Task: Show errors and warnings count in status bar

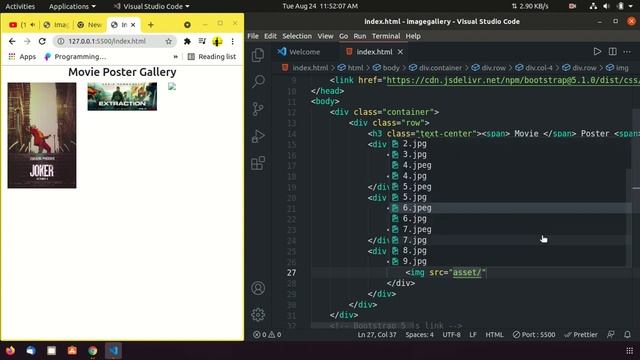Action: [x=267, y=335]
